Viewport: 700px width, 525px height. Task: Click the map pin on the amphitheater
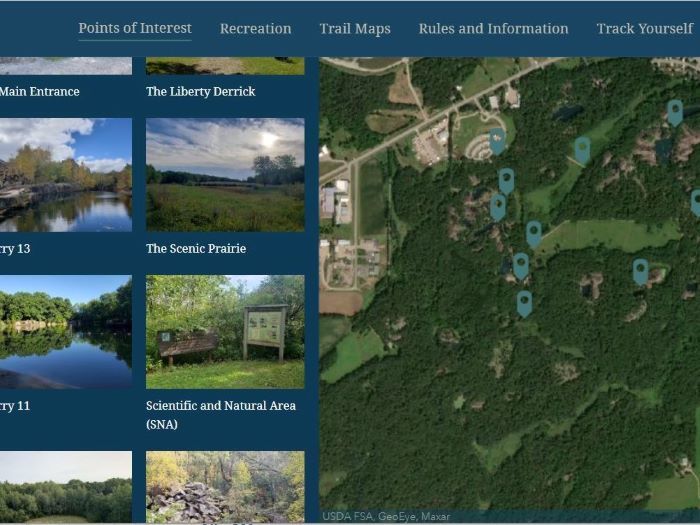pyautogui.click(x=497, y=141)
